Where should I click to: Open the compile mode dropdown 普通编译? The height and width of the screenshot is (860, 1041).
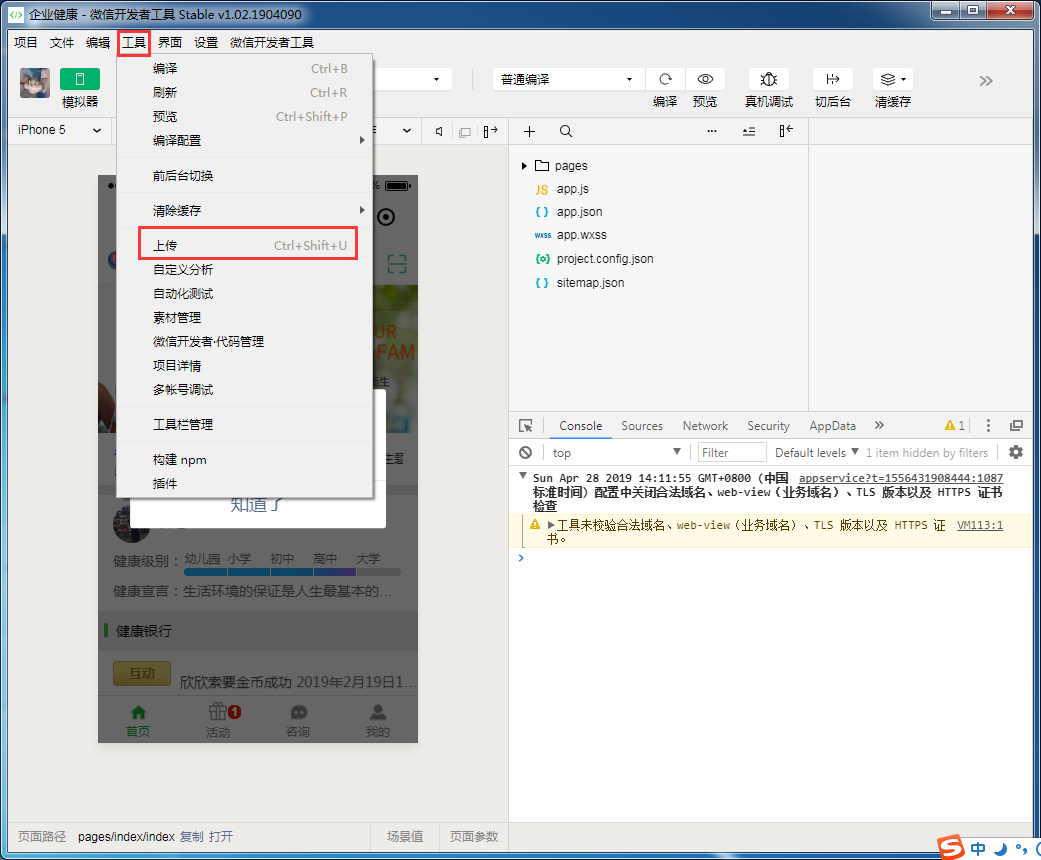568,80
